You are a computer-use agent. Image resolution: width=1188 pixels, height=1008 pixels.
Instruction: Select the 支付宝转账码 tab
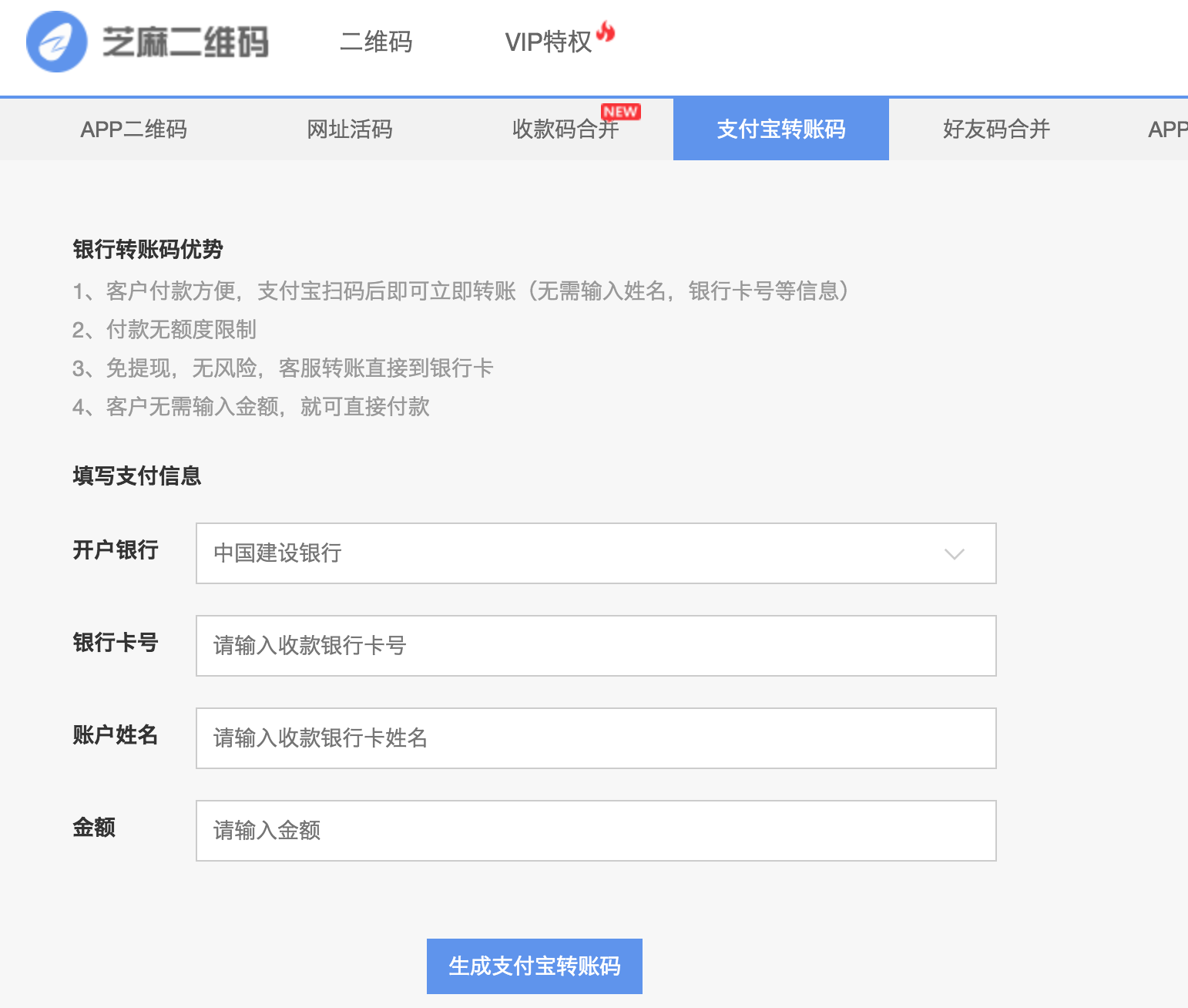pos(781,129)
